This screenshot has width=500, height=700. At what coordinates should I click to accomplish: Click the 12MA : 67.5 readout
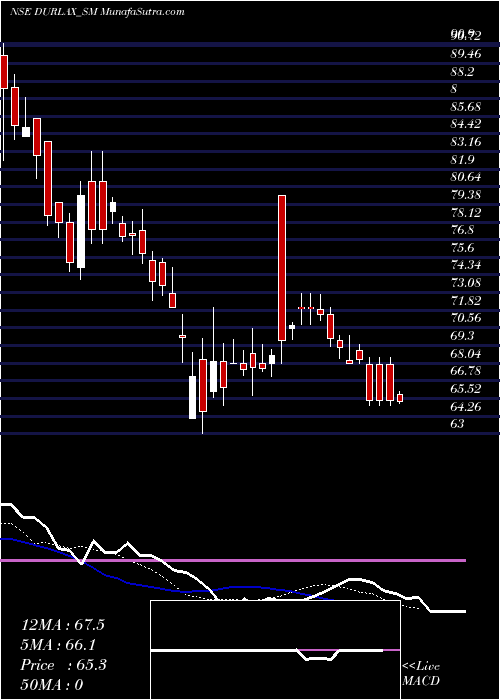pos(62,625)
